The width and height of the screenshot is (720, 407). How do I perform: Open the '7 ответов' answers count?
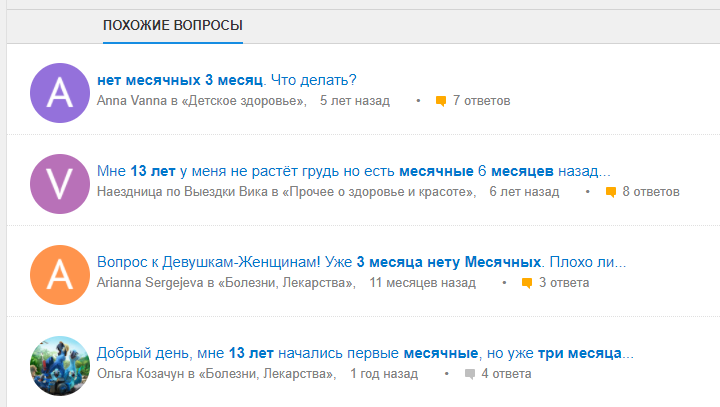[481, 101]
